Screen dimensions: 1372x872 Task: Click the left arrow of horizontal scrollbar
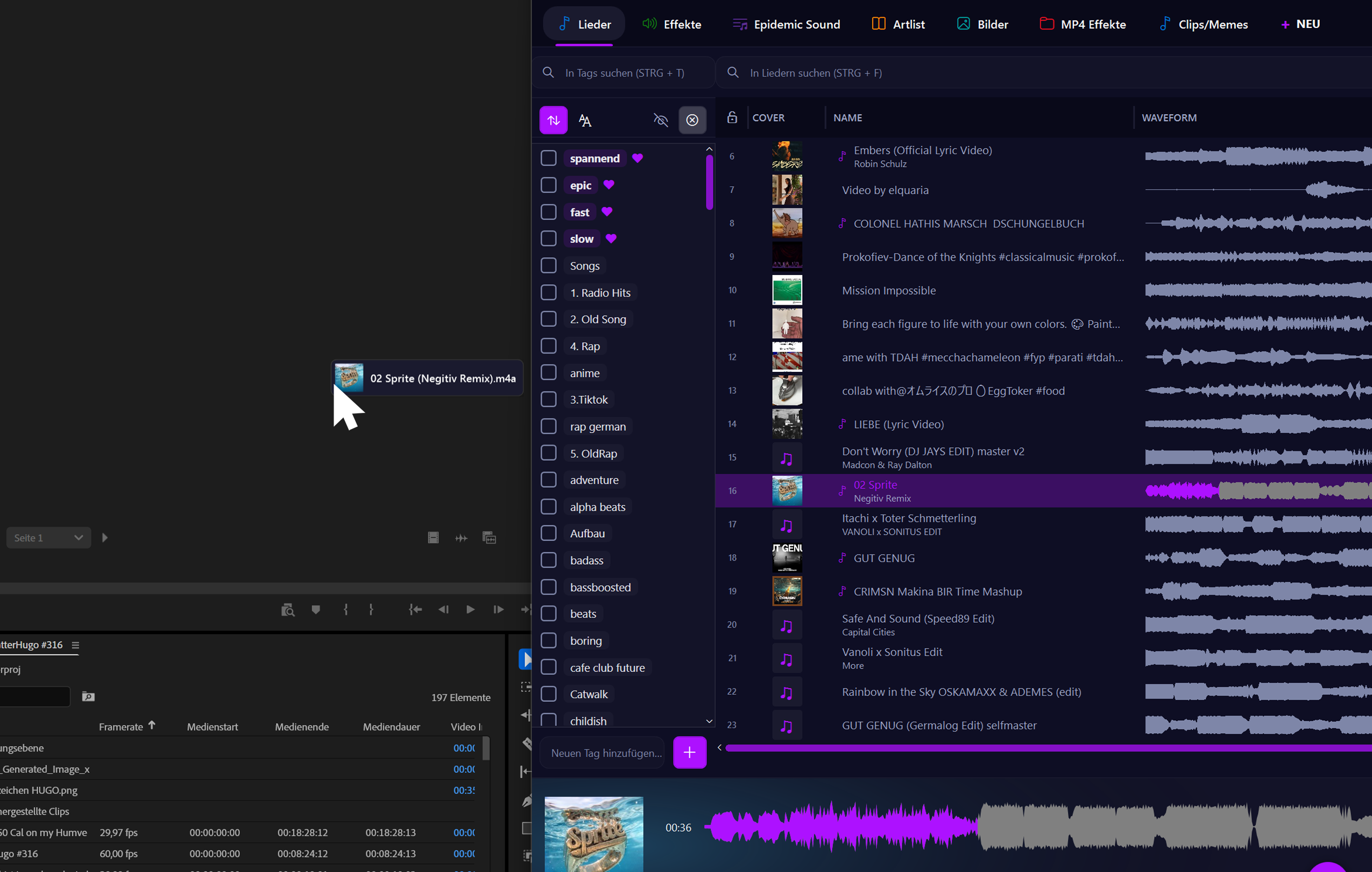click(x=719, y=747)
